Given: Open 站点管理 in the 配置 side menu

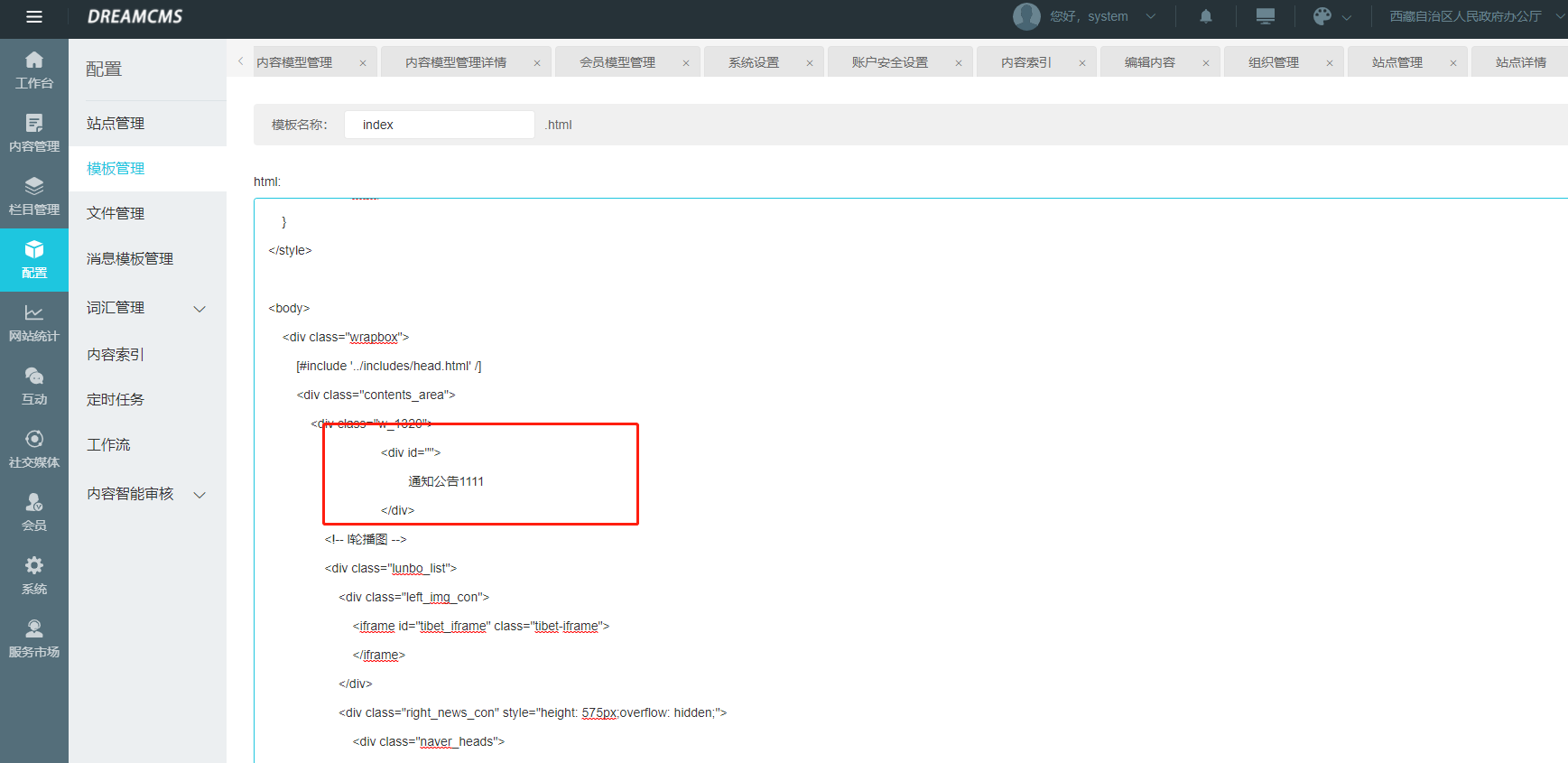Looking at the screenshot, I should [147, 124].
